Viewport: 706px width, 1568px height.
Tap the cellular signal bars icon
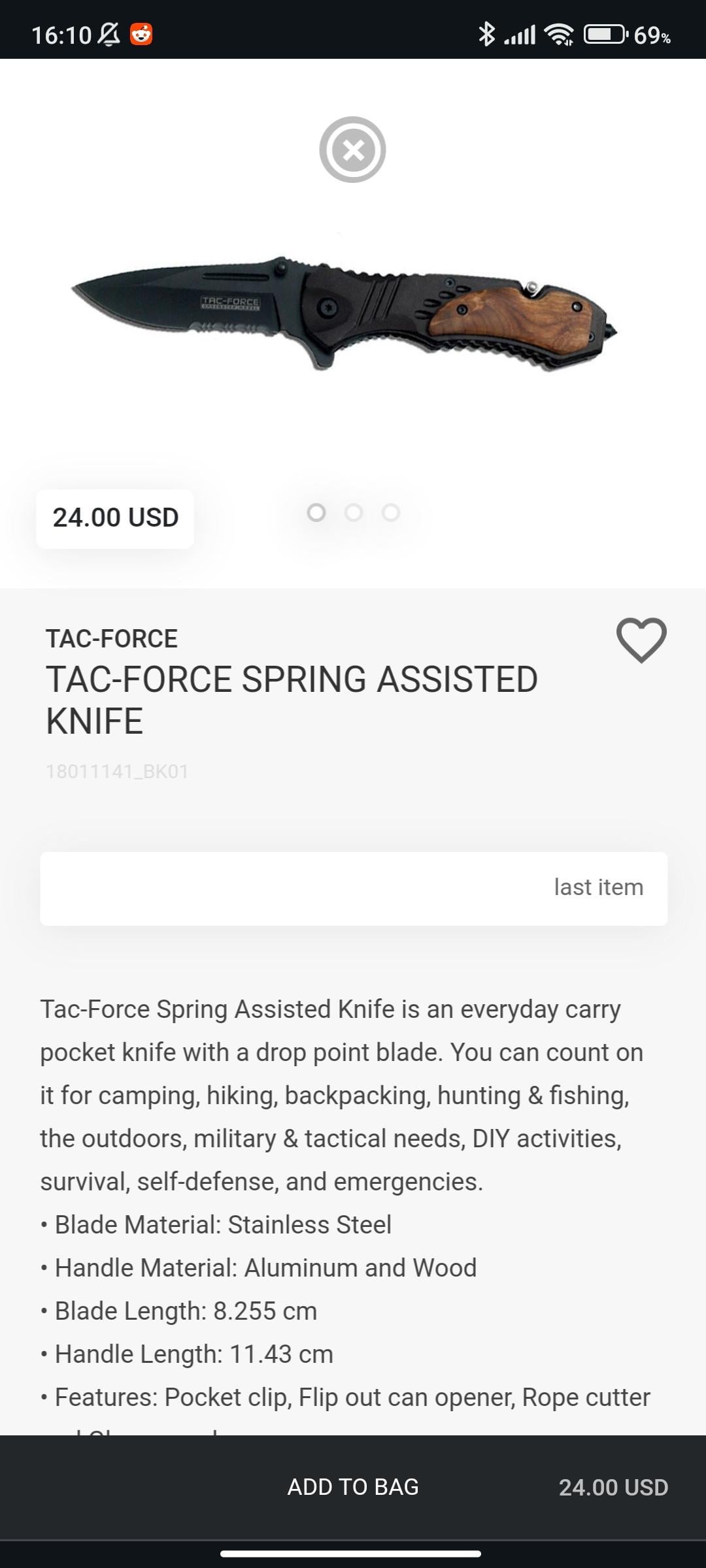click(x=520, y=34)
